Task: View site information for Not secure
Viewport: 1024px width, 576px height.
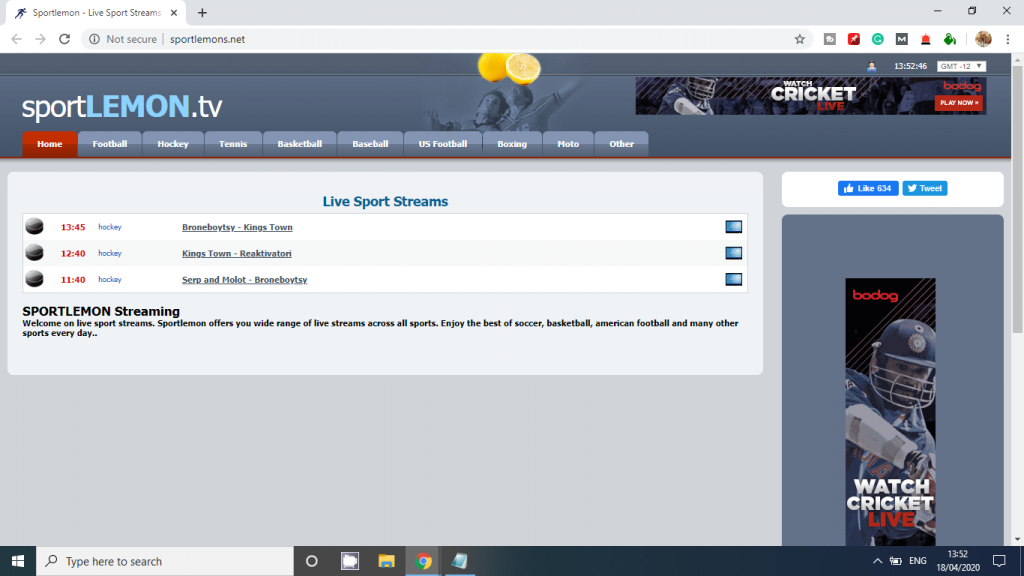Action: (123, 39)
